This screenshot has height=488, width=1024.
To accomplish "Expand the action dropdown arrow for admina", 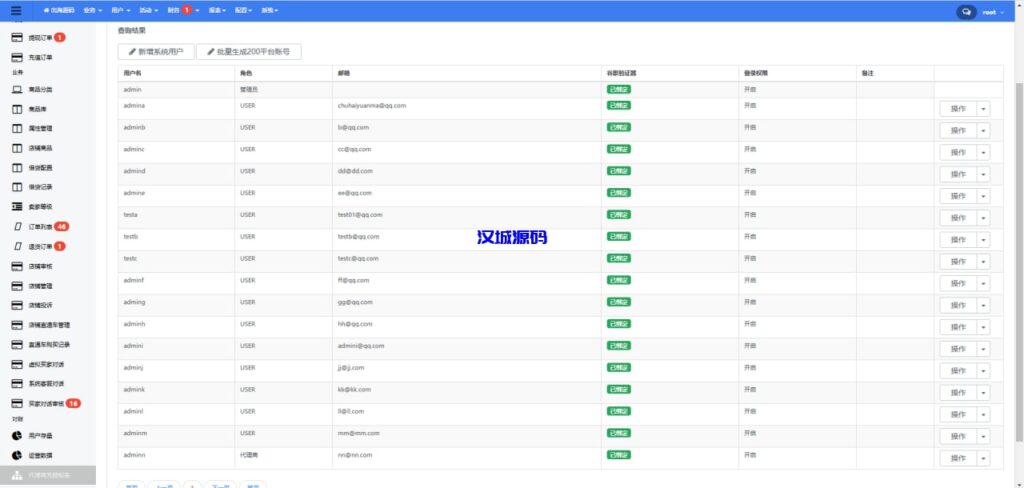I will click(983, 109).
